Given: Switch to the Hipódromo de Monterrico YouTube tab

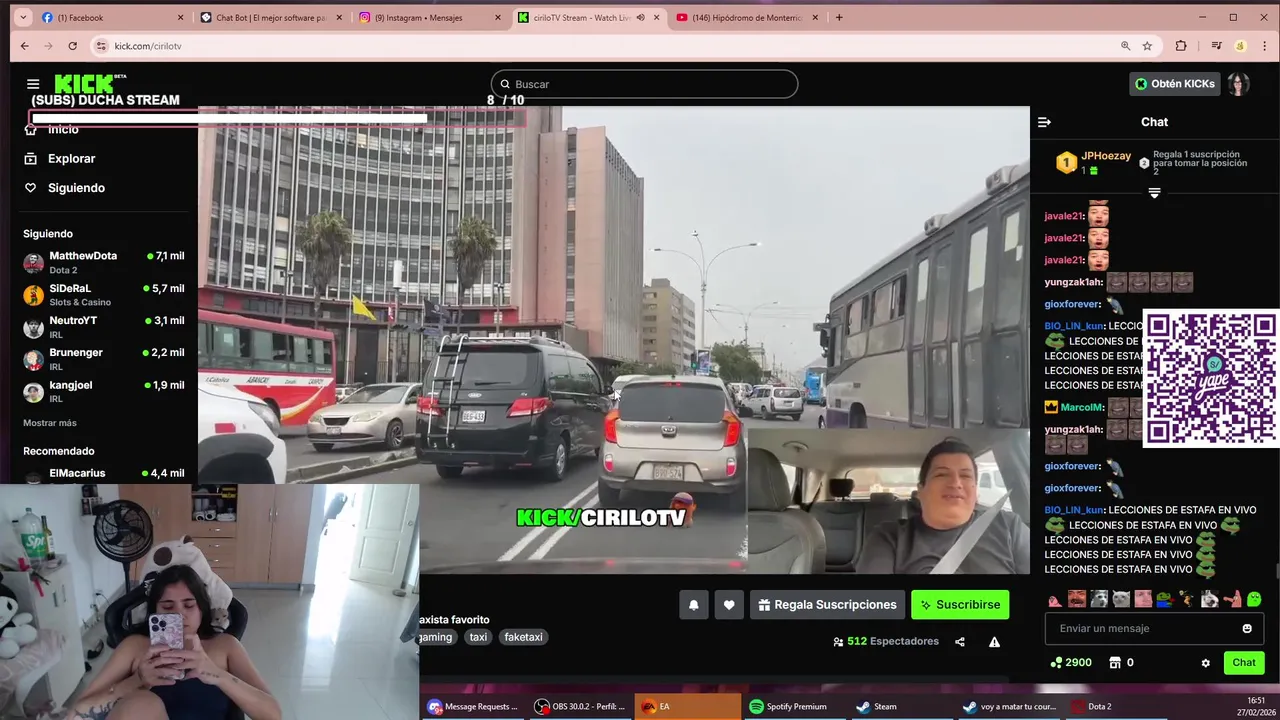Looking at the screenshot, I should [x=746, y=17].
